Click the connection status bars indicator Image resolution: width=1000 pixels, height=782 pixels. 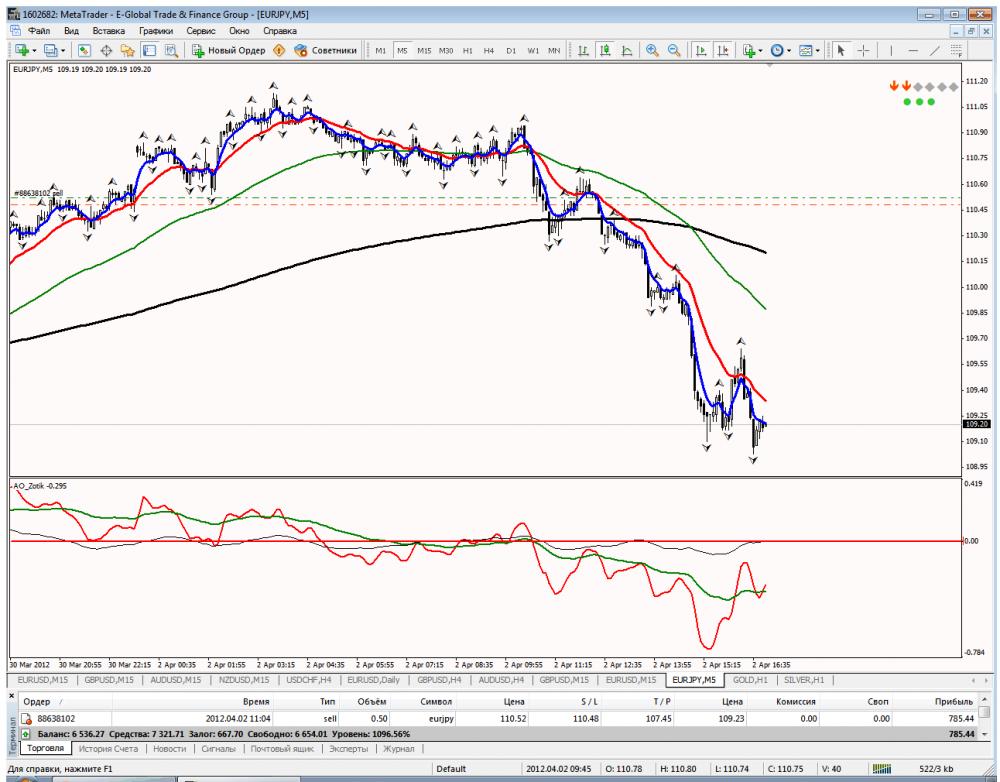[882, 769]
